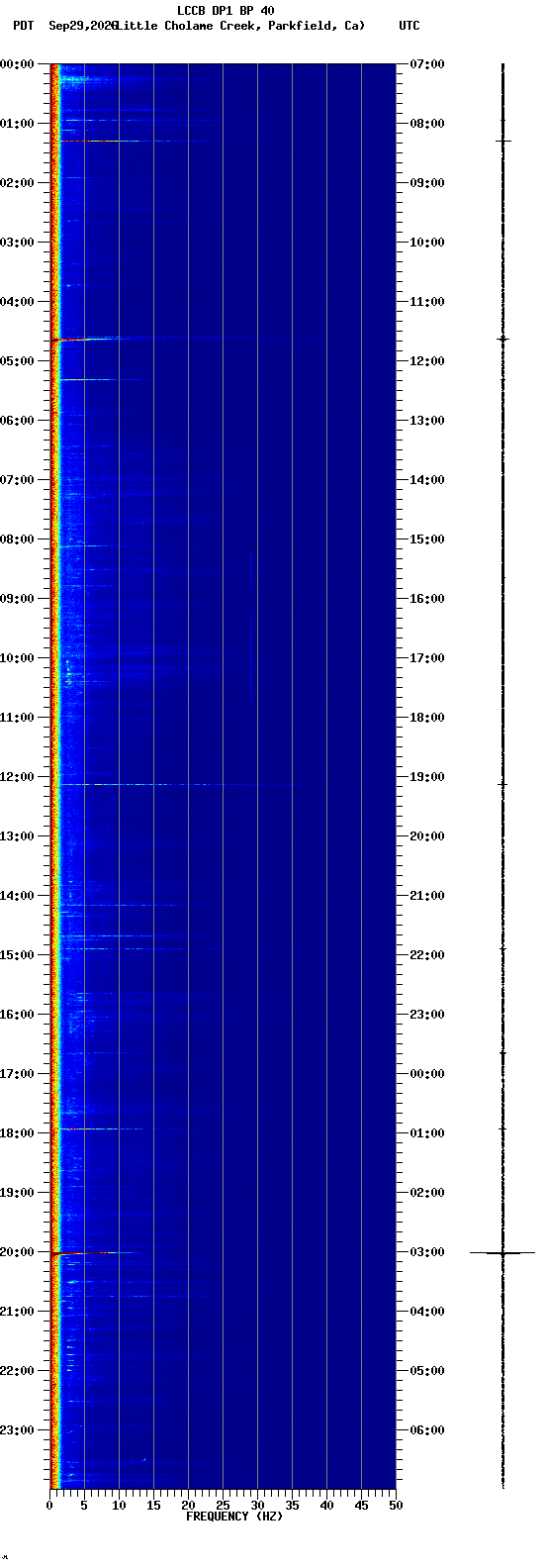The width and height of the screenshot is (546, 1568).
Task: Click '02:00' on the PDT time axis
Action: point(18,183)
